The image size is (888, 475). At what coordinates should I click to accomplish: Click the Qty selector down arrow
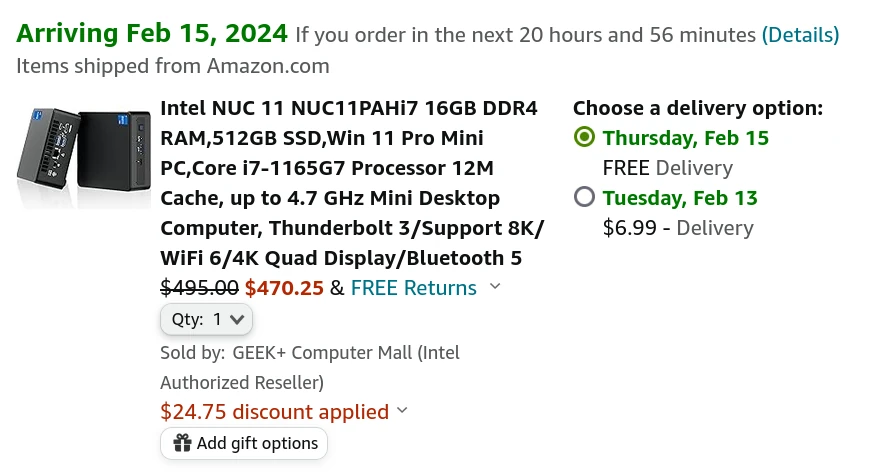[x=237, y=320]
